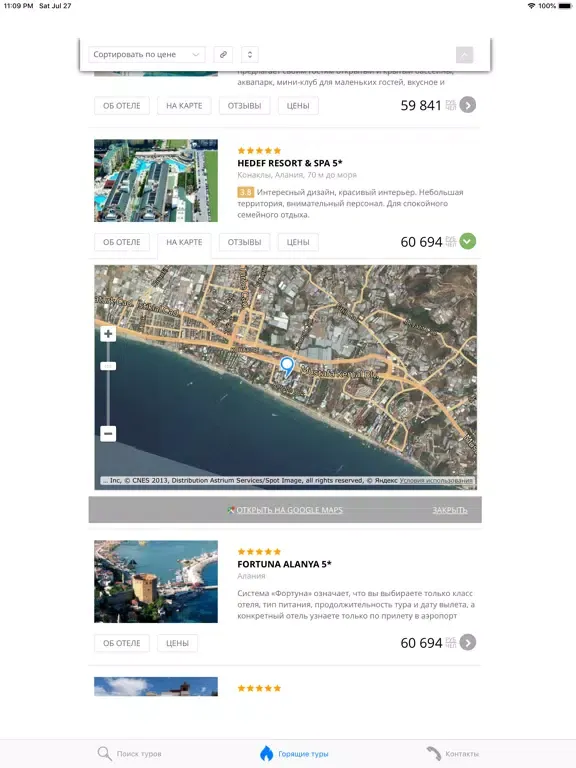Open ЦЕНЫ tab for Hedef Resort
This screenshot has height=768, width=576.
coord(298,242)
